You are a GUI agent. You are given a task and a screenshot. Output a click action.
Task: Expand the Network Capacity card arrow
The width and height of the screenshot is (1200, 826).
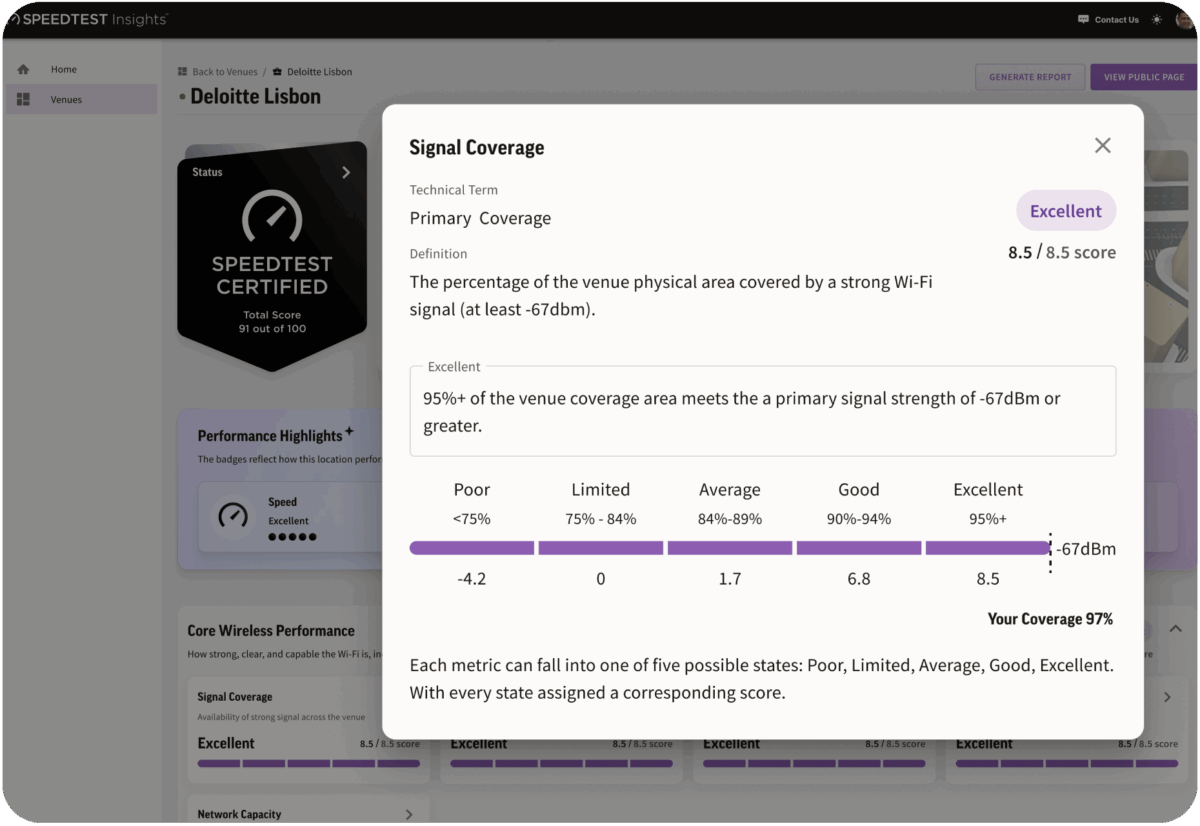409,814
